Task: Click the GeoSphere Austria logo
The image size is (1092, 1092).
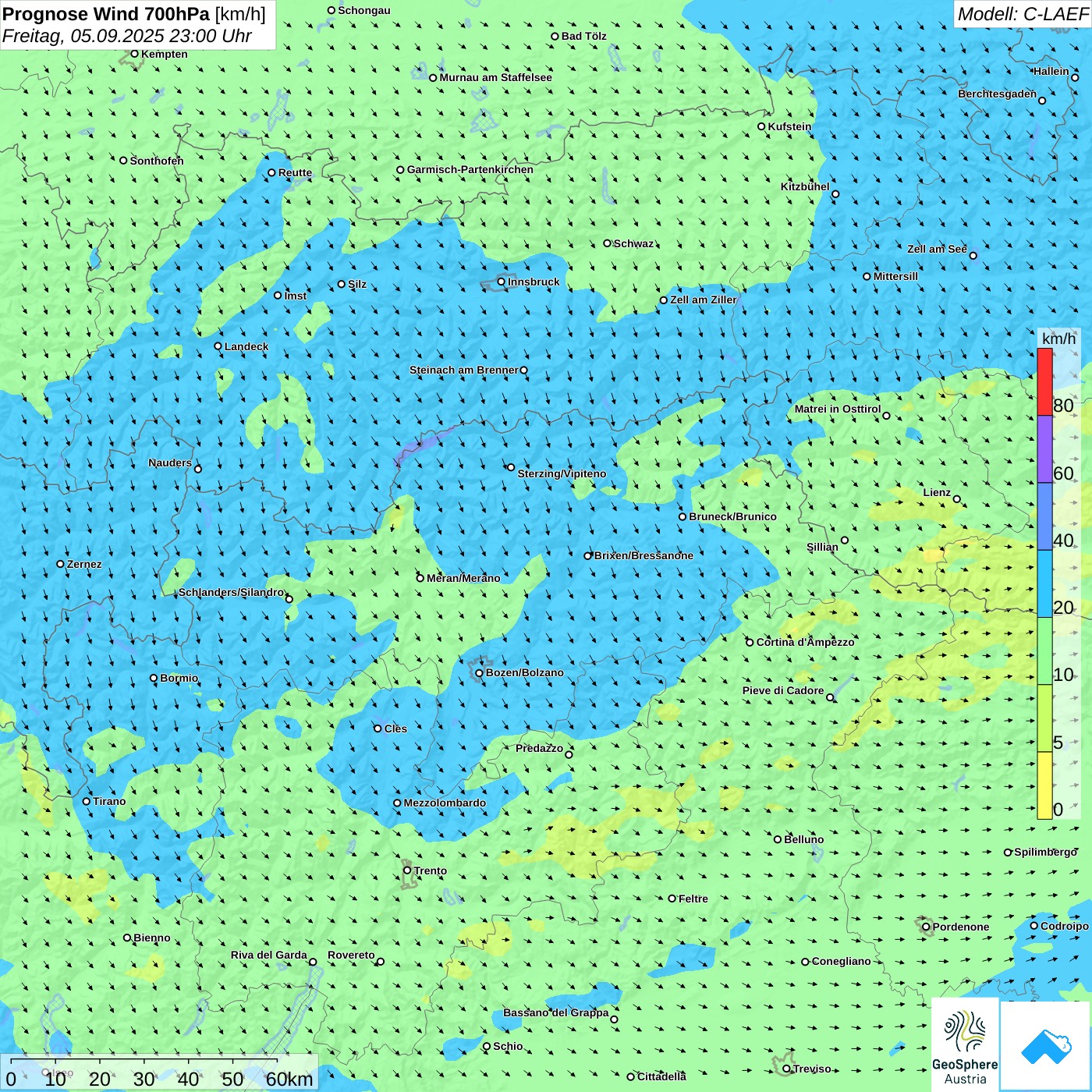Action: point(965,1044)
